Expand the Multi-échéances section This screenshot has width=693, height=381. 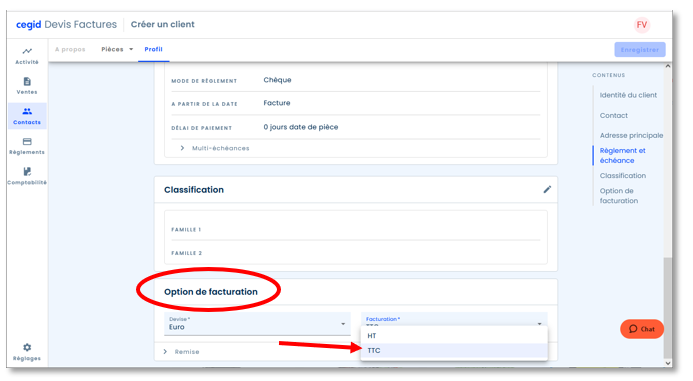click(x=215, y=148)
